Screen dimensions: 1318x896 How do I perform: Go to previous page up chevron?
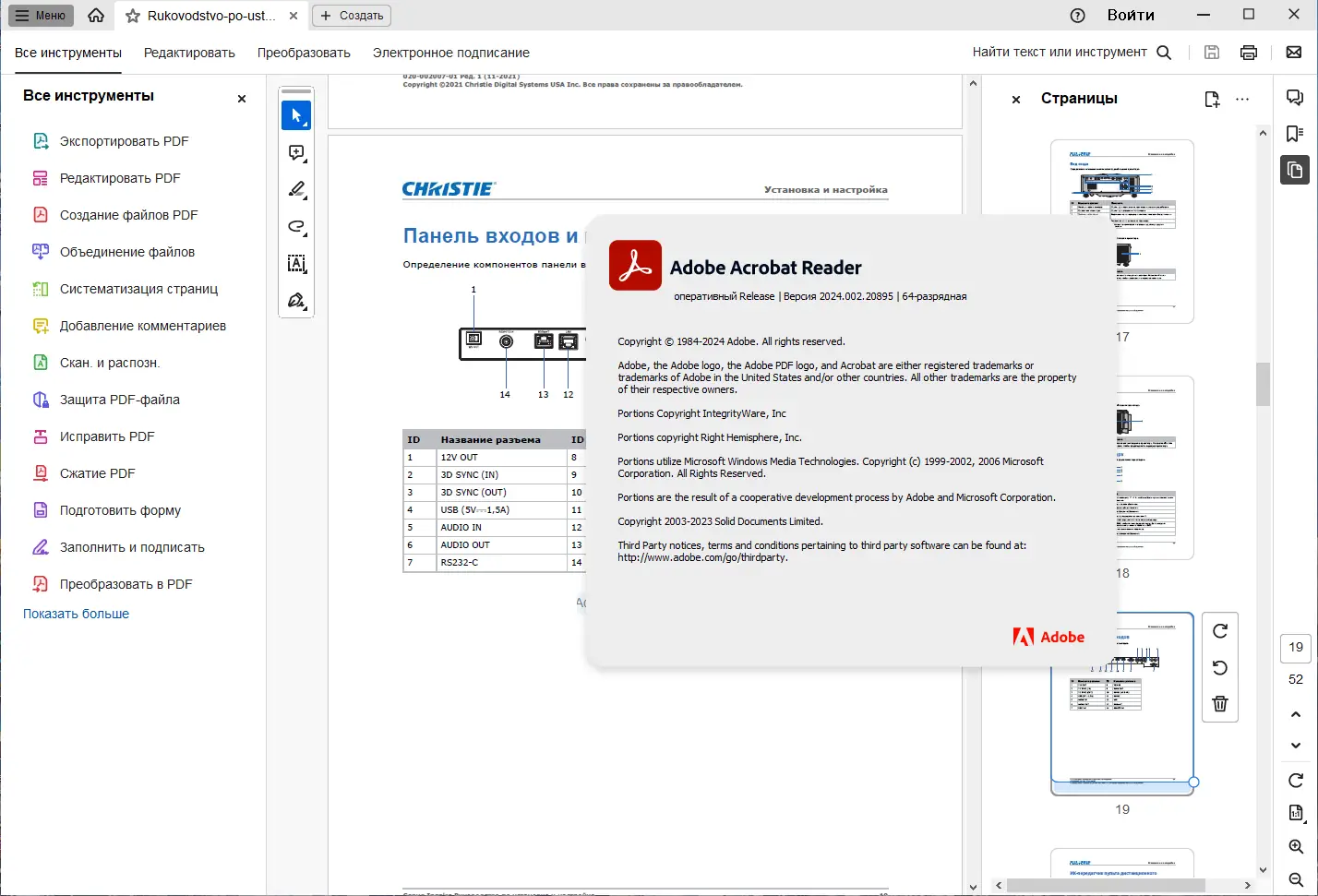(1296, 714)
